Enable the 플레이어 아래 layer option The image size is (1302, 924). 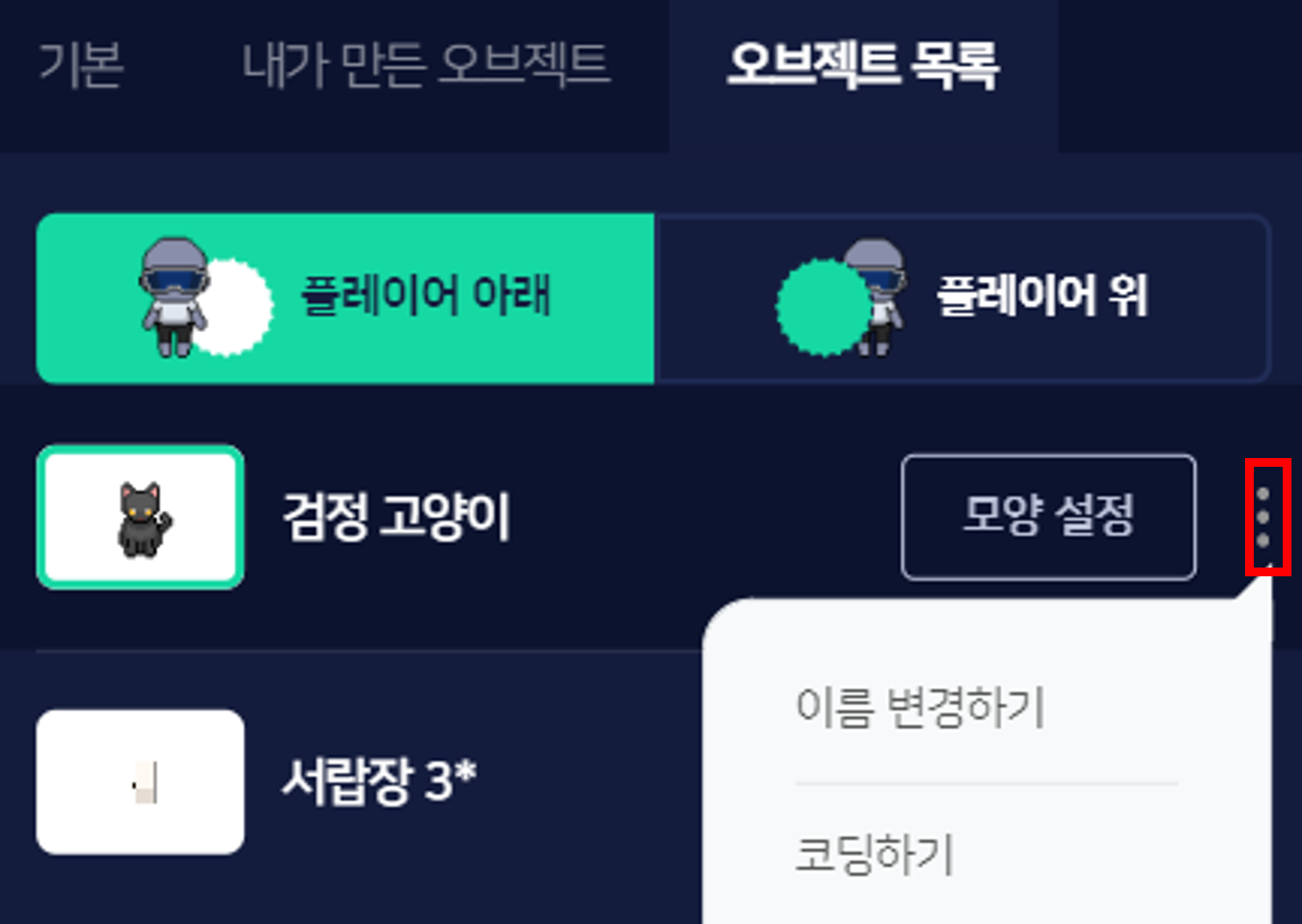pyautogui.click(x=345, y=298)
